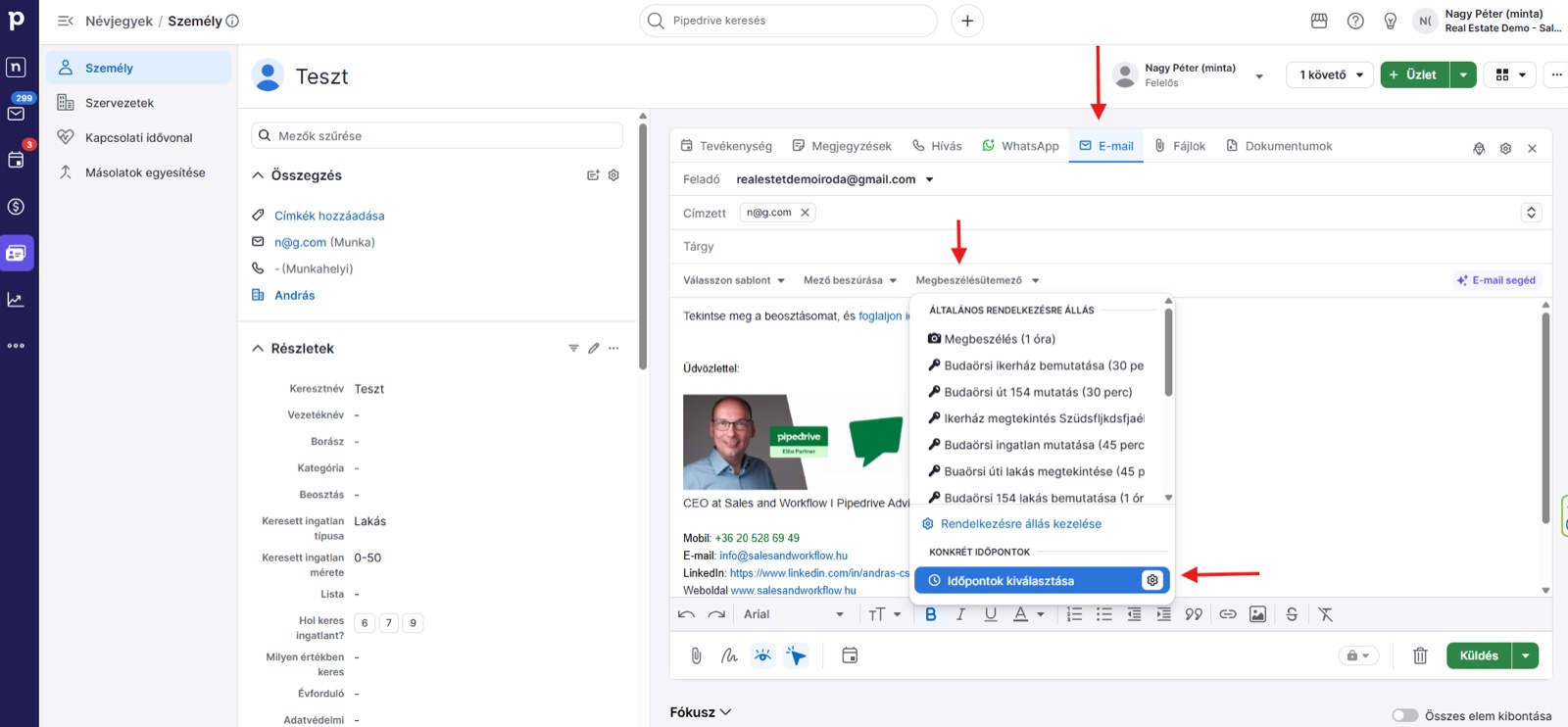Open the Insights chart icon in sidebar
Image resolution: width=1568 pixels, height=727 pixels.
click(x=16, y=300)
